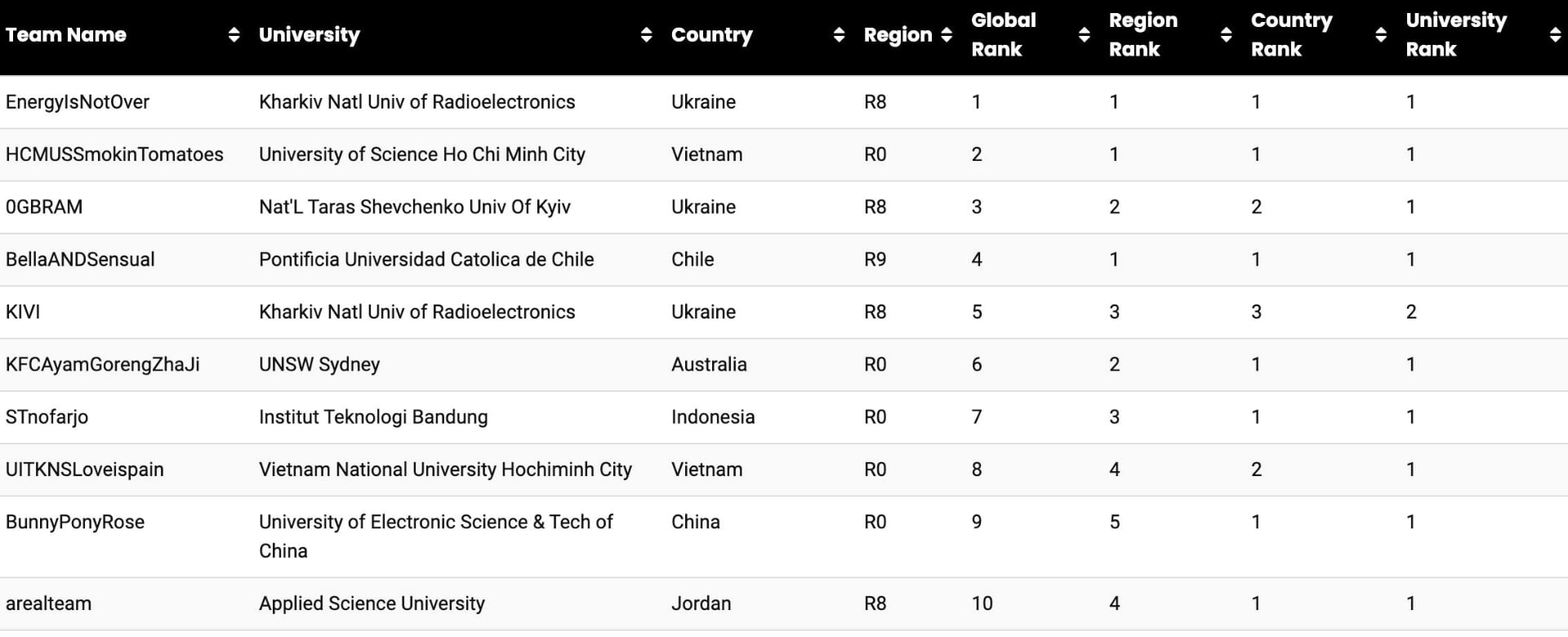Select Applied Science University cell

tap(372, 604)
